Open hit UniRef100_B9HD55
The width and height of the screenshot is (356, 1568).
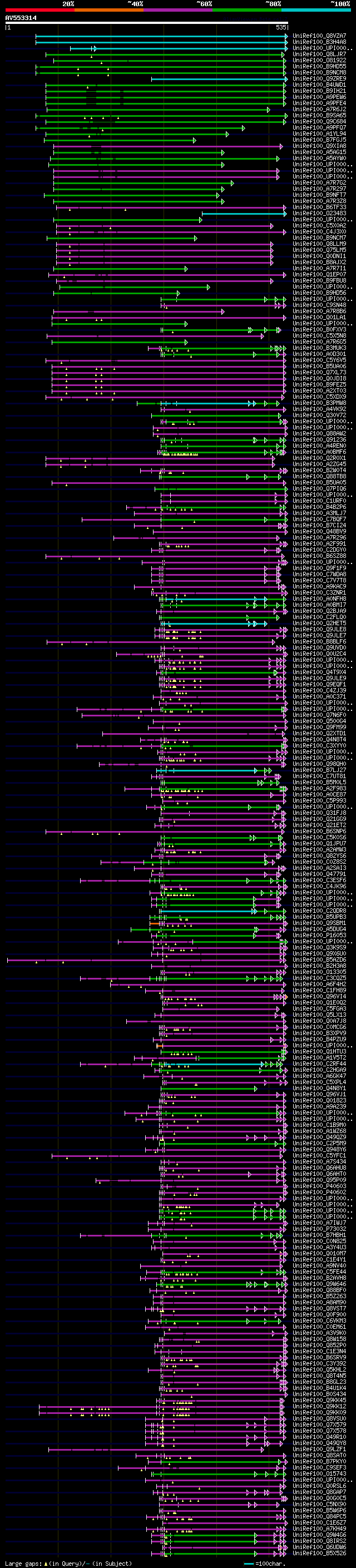[319, 66]
